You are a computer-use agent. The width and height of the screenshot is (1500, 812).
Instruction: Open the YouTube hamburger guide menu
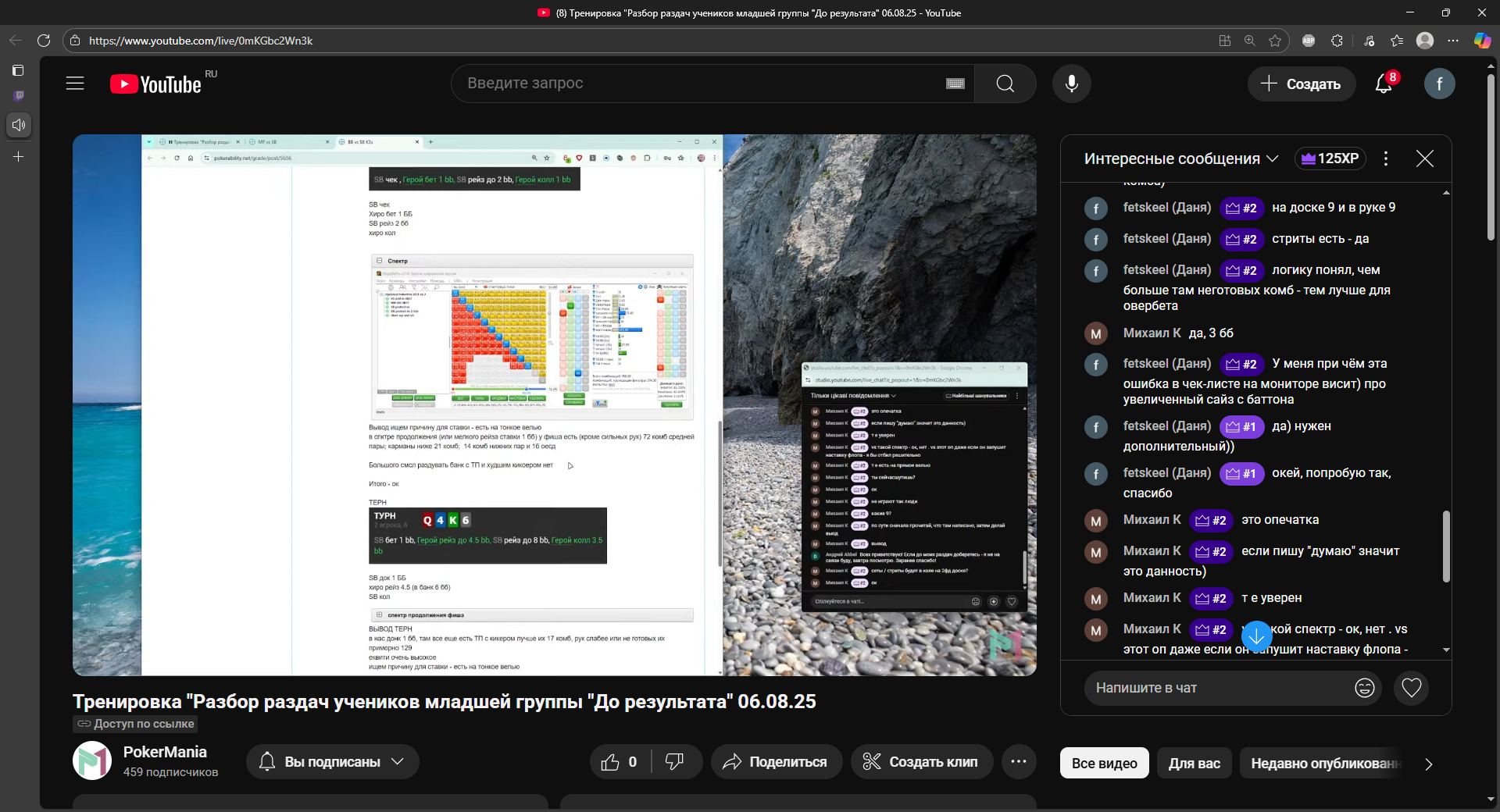[x=75, y=84]
